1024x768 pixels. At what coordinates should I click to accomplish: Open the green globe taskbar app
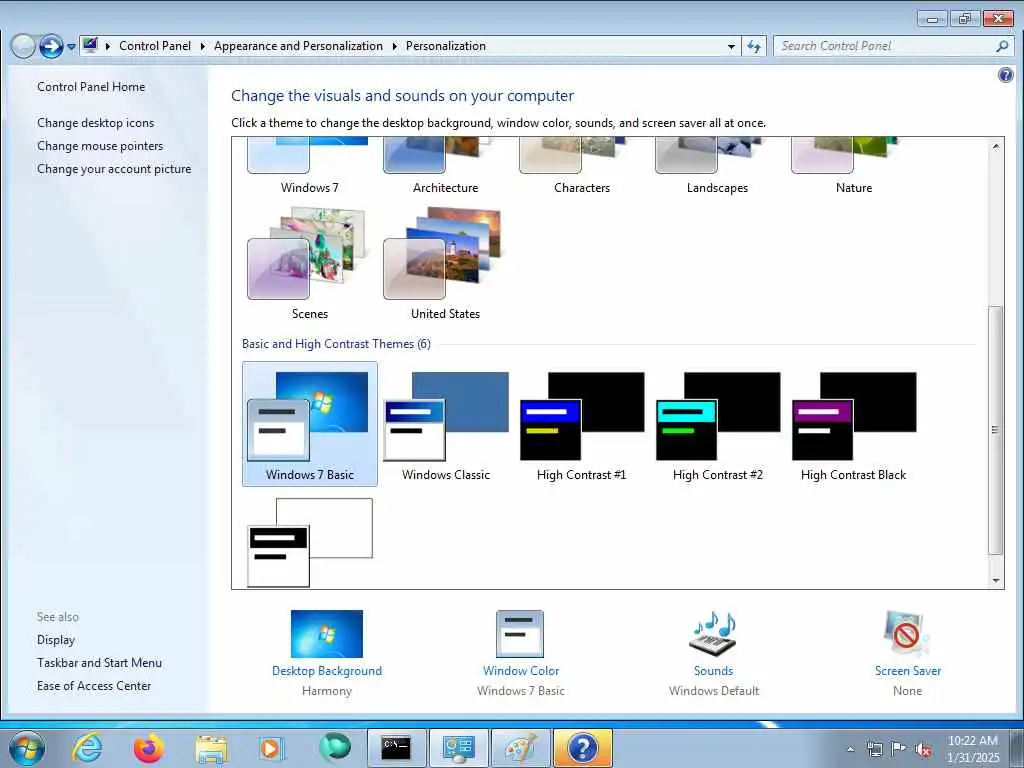(x=334, y=748)
